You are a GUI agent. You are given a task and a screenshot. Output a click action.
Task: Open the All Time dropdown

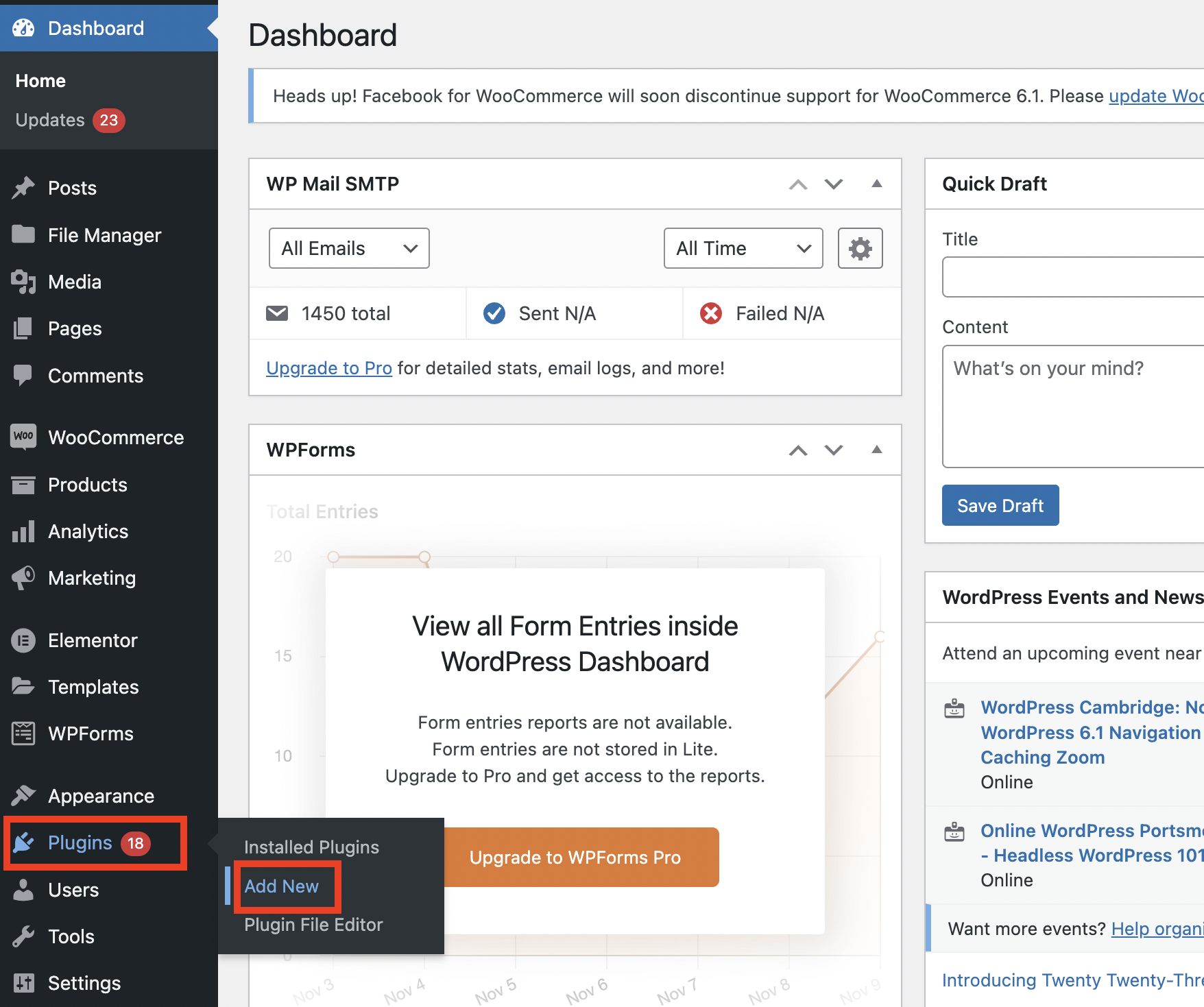743,248
